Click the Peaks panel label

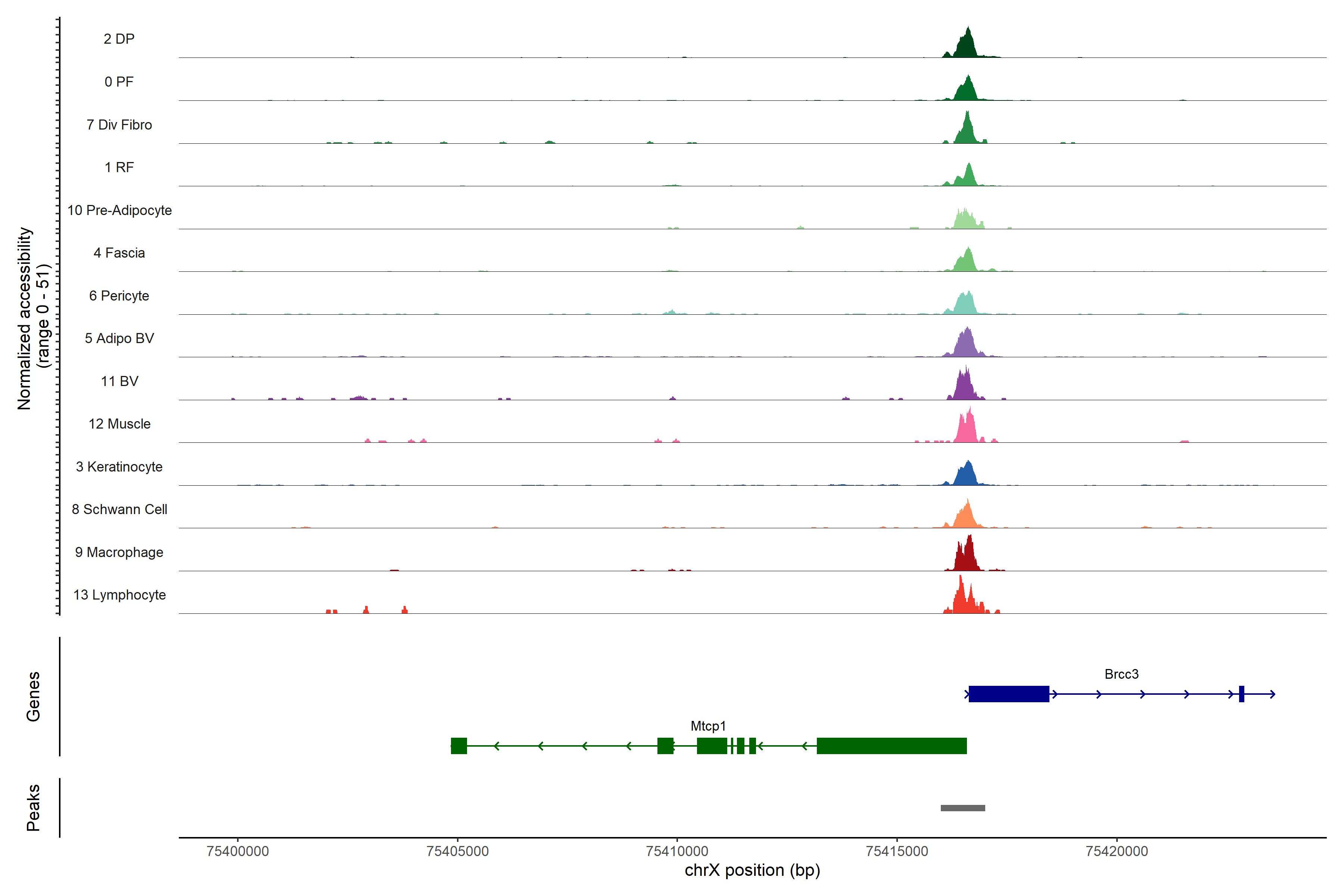(33, 808)
